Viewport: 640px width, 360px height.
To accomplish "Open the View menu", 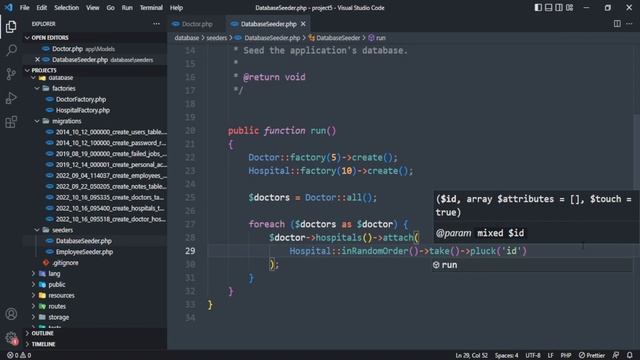I will pos(93,7).
